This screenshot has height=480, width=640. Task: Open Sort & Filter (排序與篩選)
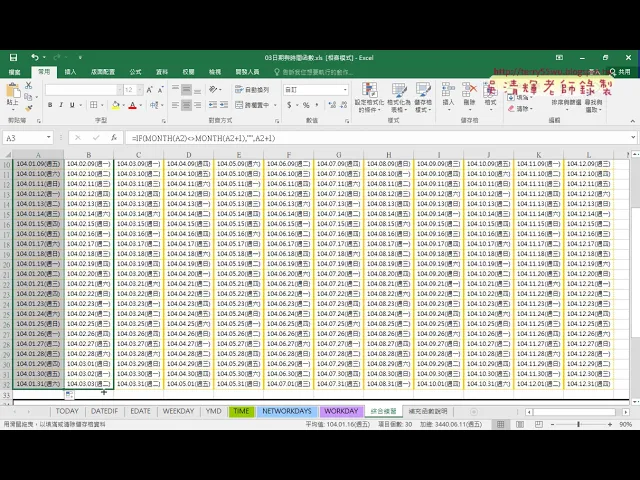566,104
